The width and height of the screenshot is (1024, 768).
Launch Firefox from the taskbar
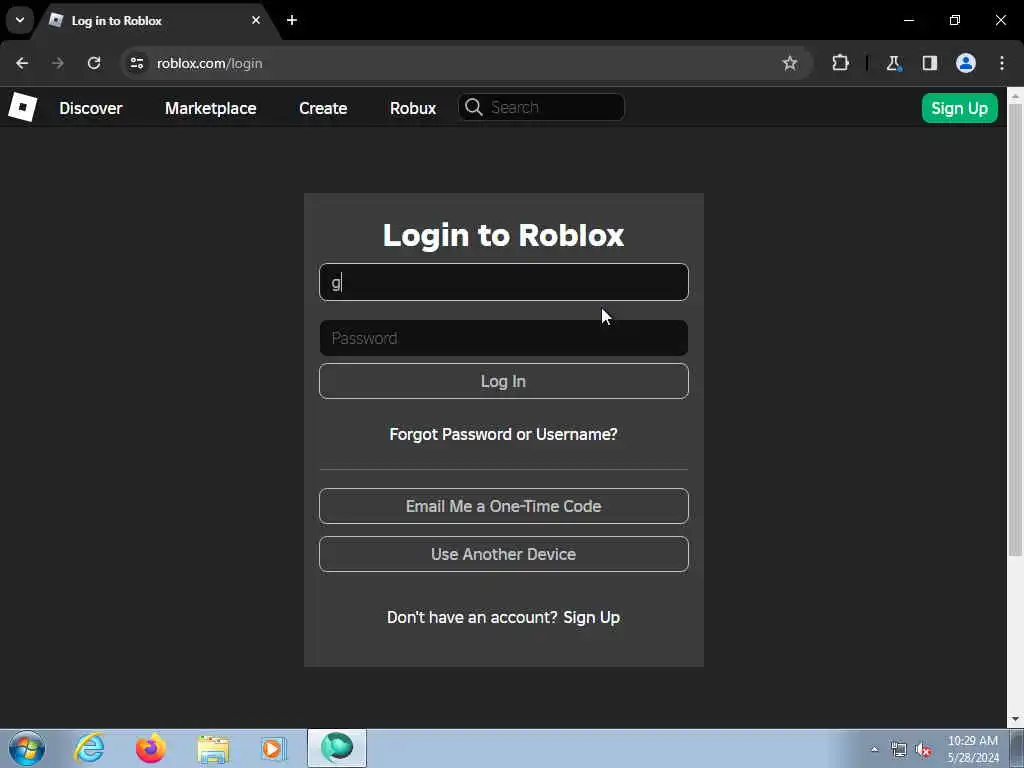click(150, 748)
